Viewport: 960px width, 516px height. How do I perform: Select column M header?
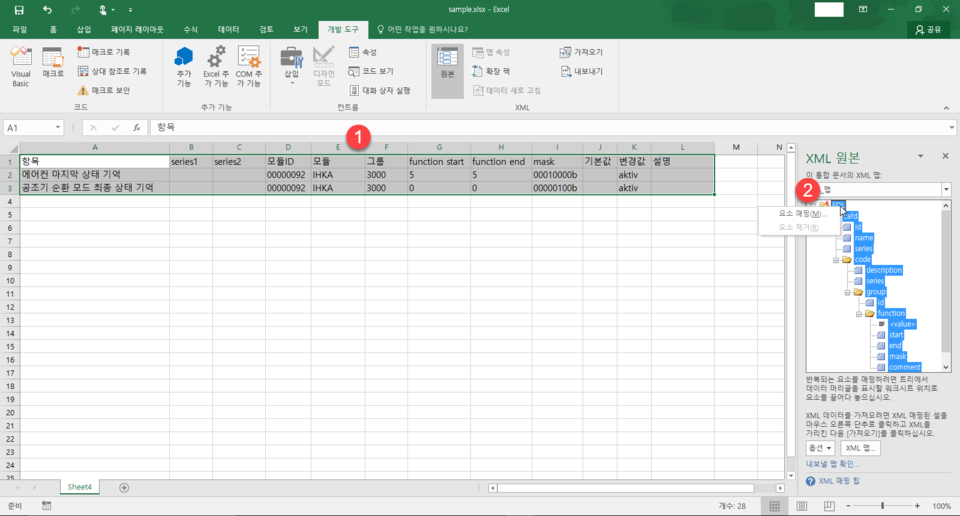[x=736, y=148]
